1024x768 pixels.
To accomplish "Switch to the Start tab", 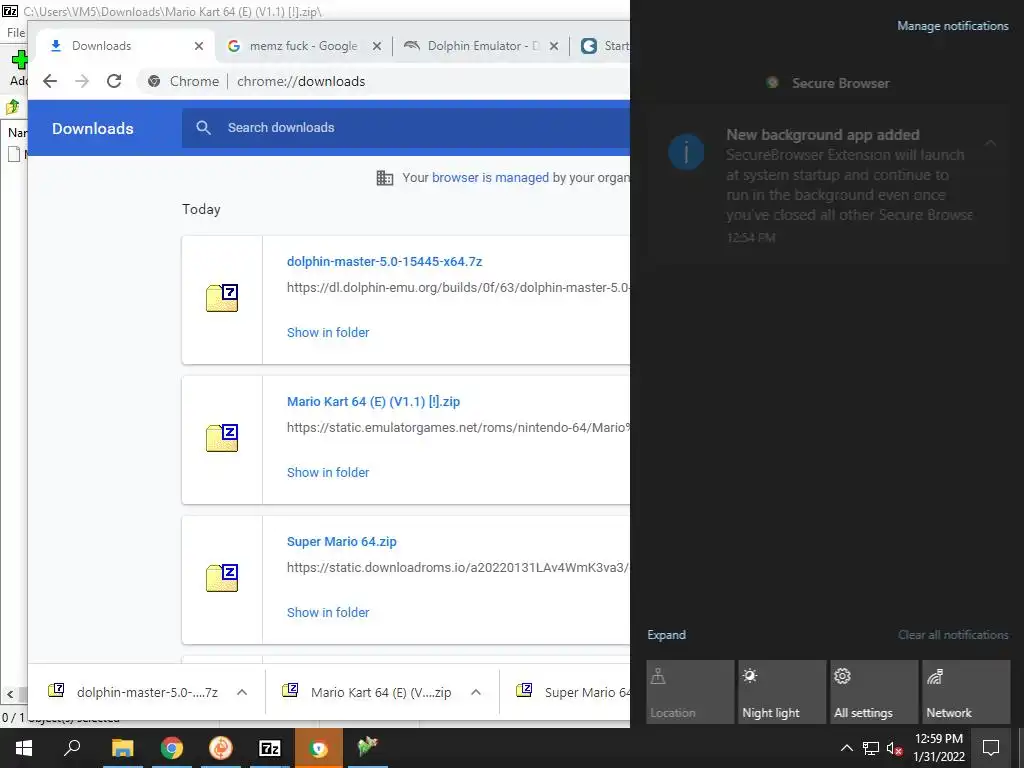I will pos(604,46).
